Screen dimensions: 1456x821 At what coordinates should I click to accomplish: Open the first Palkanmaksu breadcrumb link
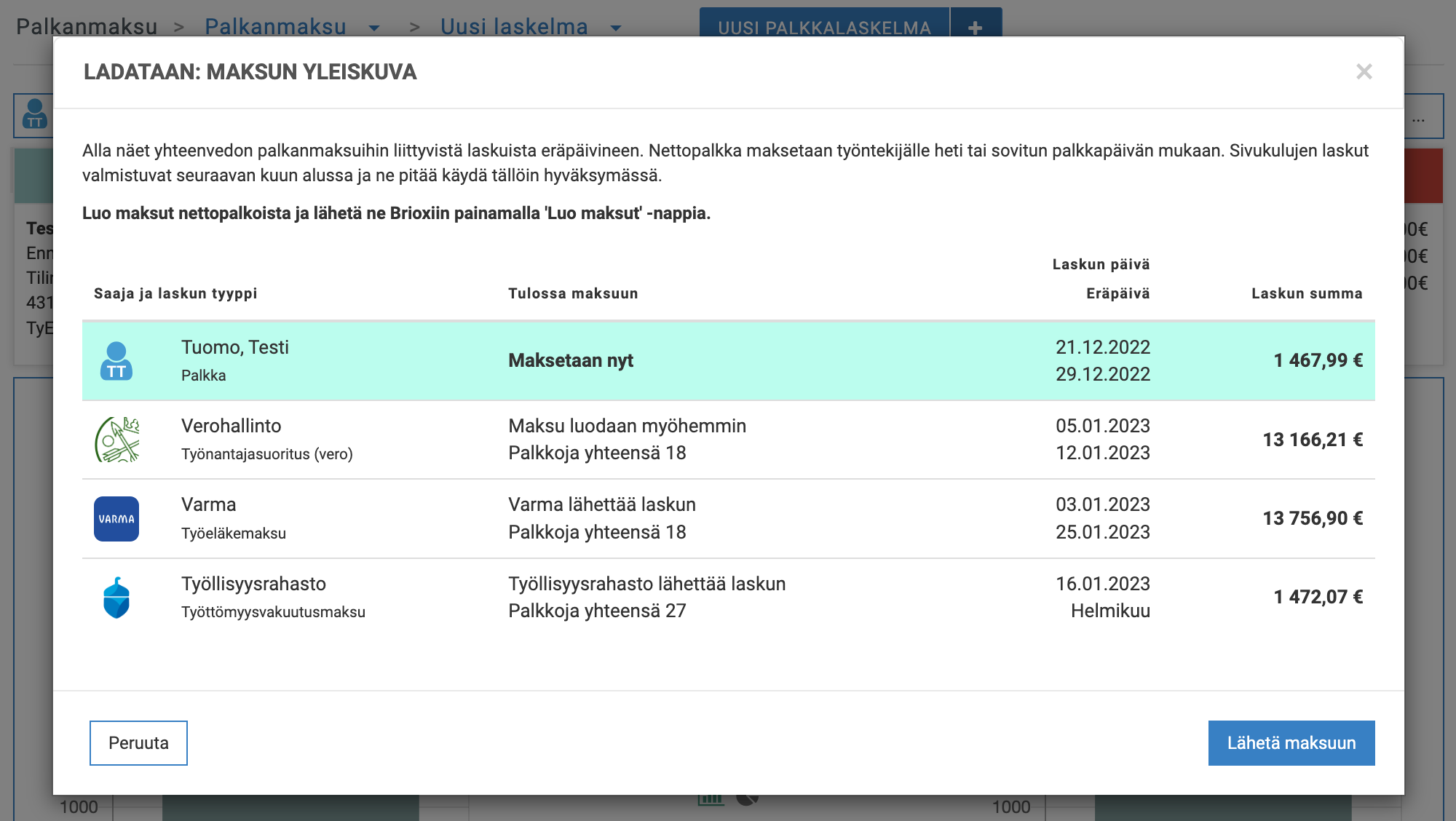(x=87, y=26)
